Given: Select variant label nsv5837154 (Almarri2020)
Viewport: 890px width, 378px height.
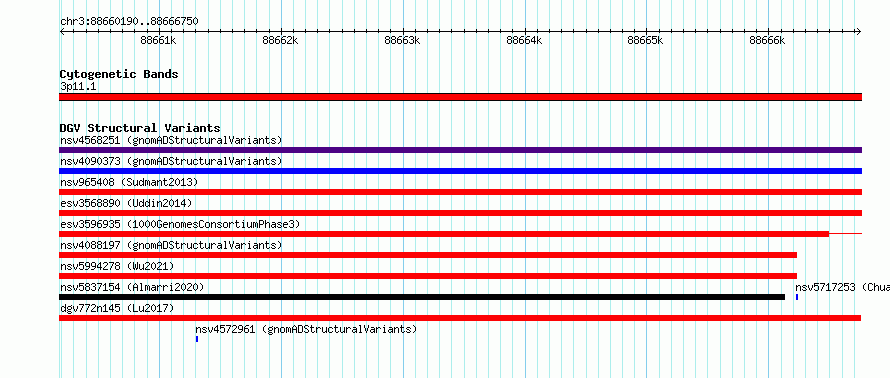Looking at the screenshot, I should coord(132,287).
